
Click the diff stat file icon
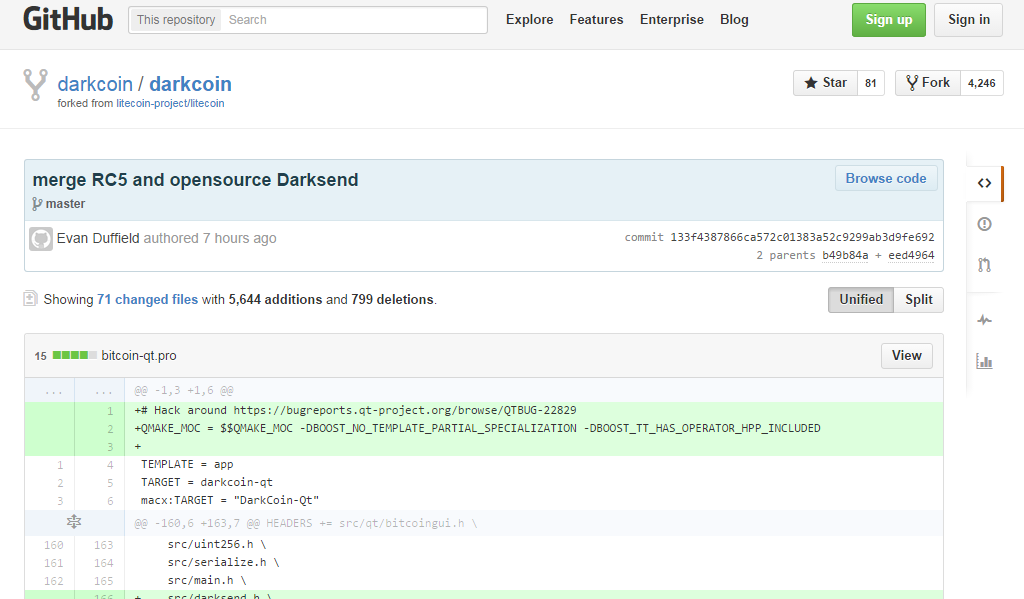point(30,299)
